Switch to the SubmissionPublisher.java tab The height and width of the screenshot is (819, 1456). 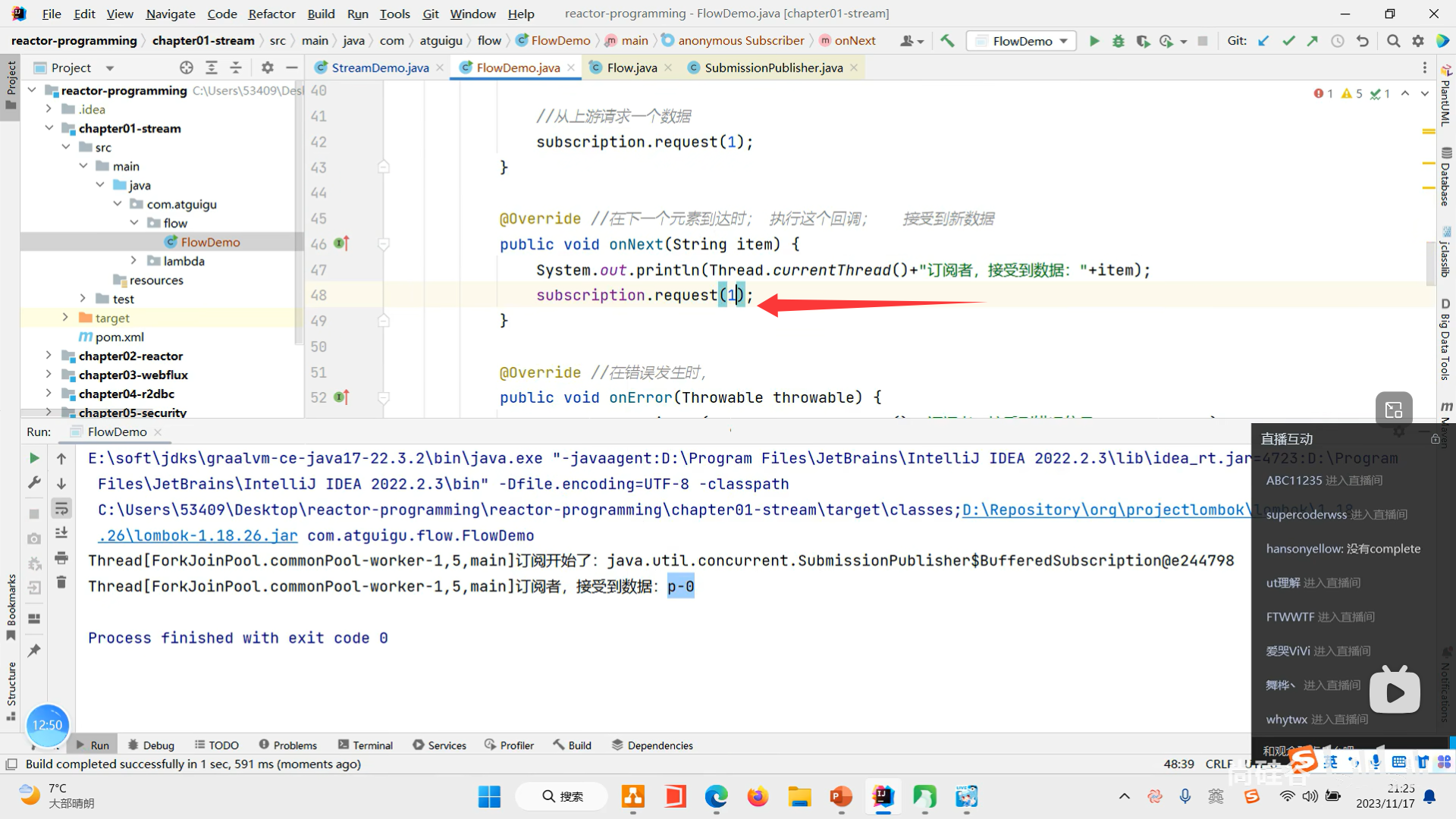pos(773,67)
